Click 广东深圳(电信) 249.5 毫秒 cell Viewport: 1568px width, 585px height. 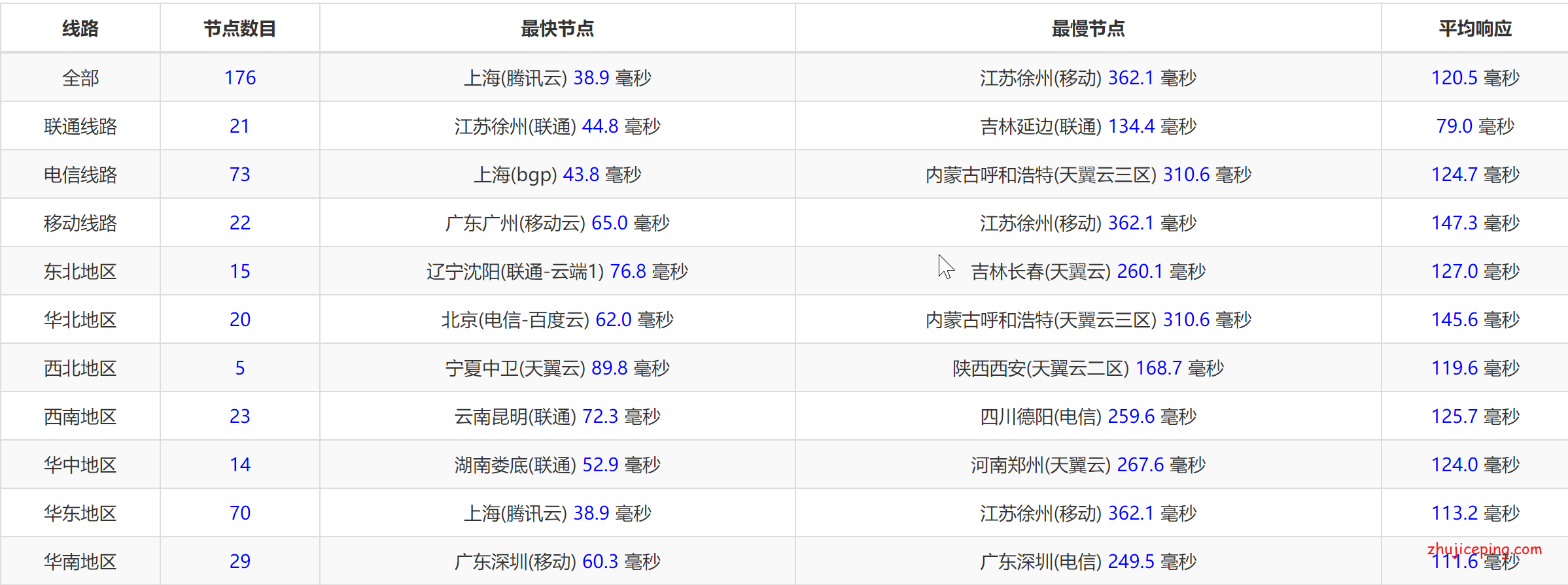coord(1088,561)
